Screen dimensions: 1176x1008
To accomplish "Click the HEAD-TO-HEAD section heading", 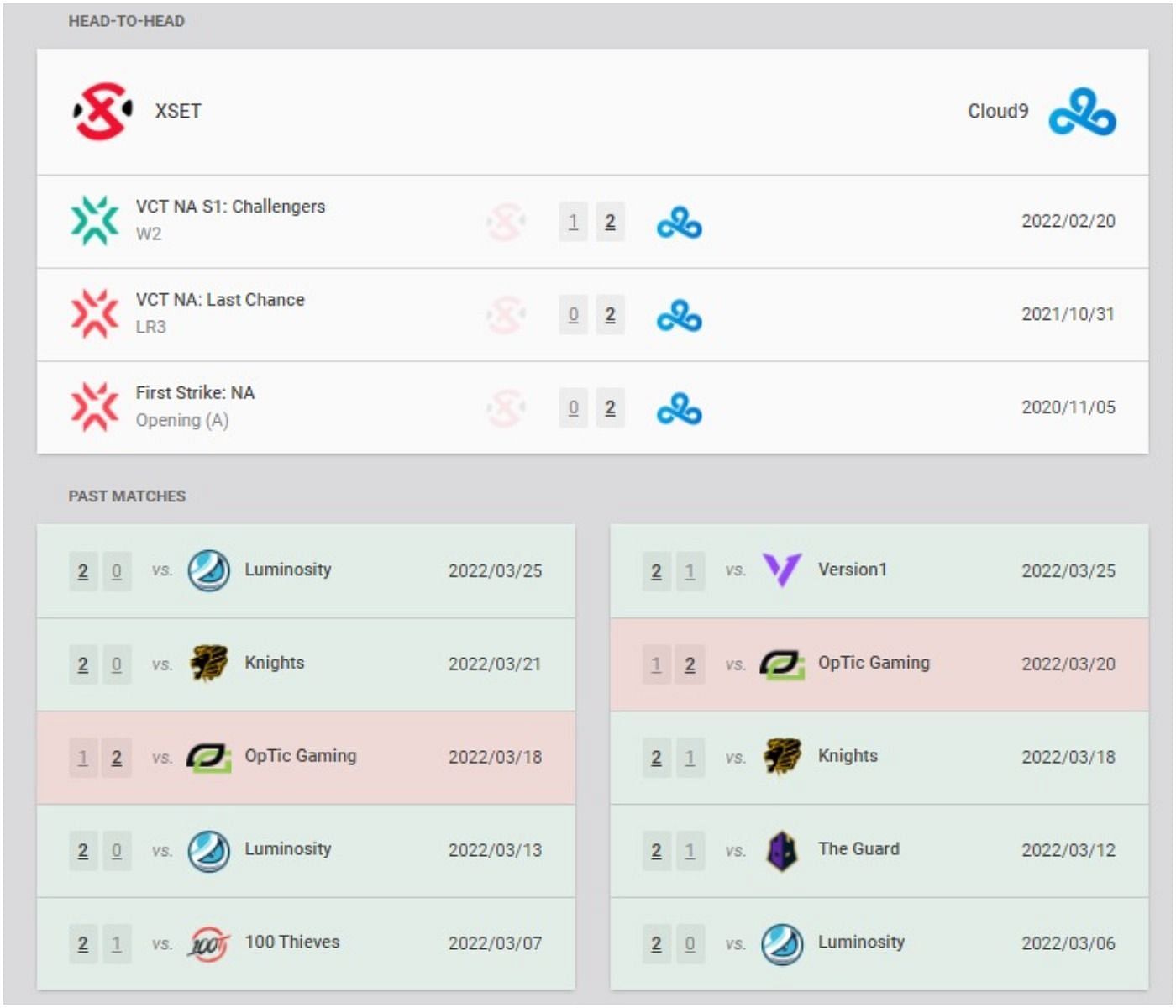I will [x=126, y=21].
